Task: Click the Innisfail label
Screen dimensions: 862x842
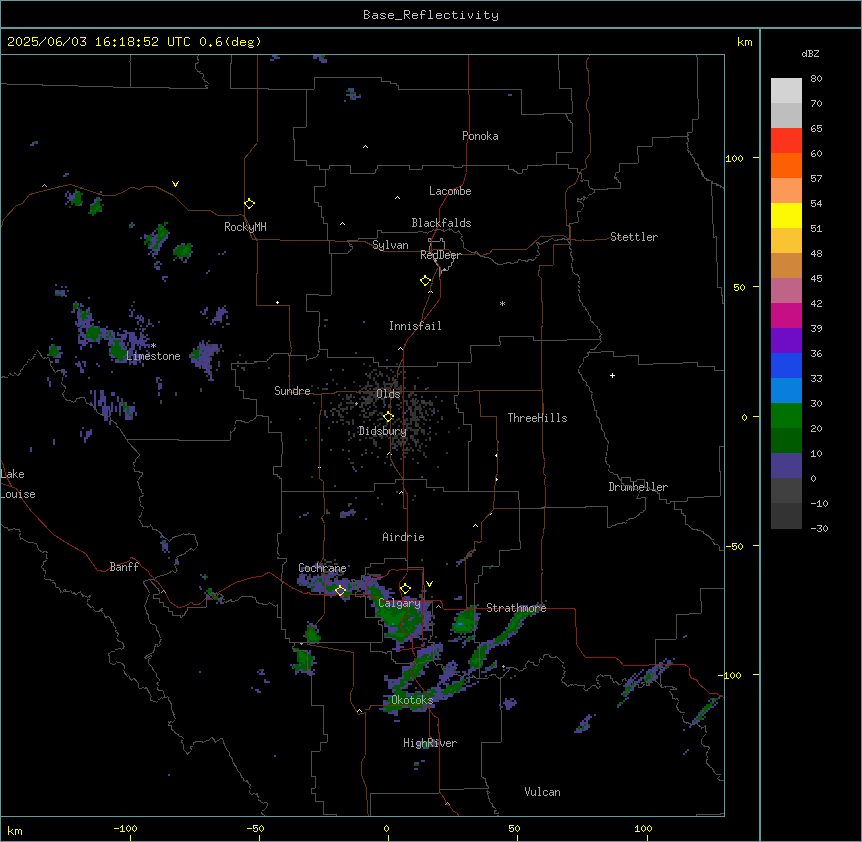Action: (x=415, y=326)
